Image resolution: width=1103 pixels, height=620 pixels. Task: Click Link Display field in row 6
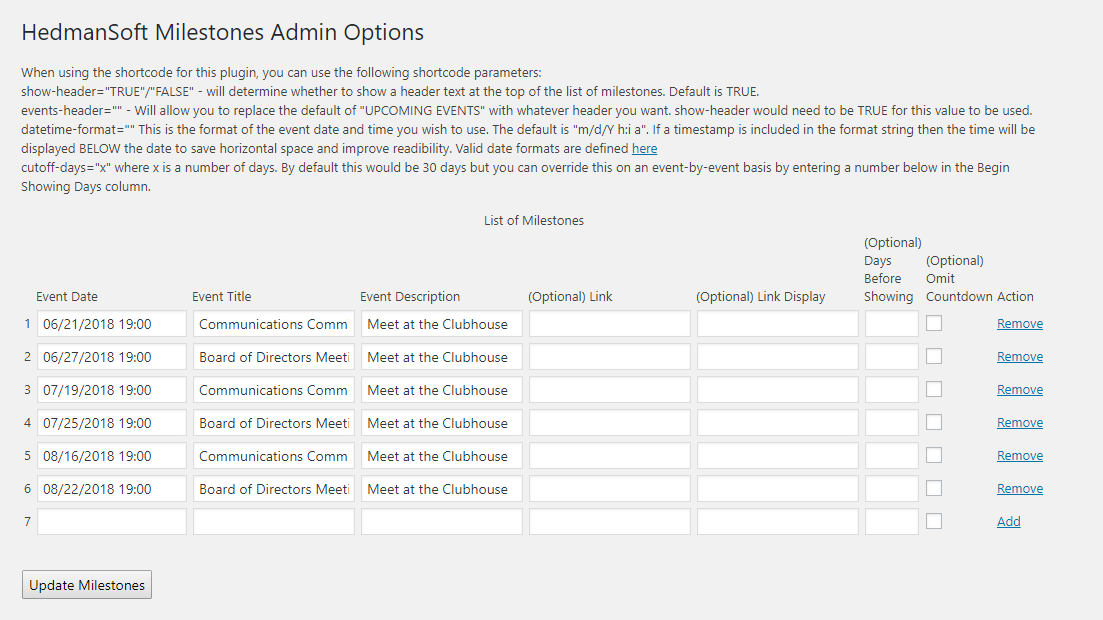coord(778,489)
